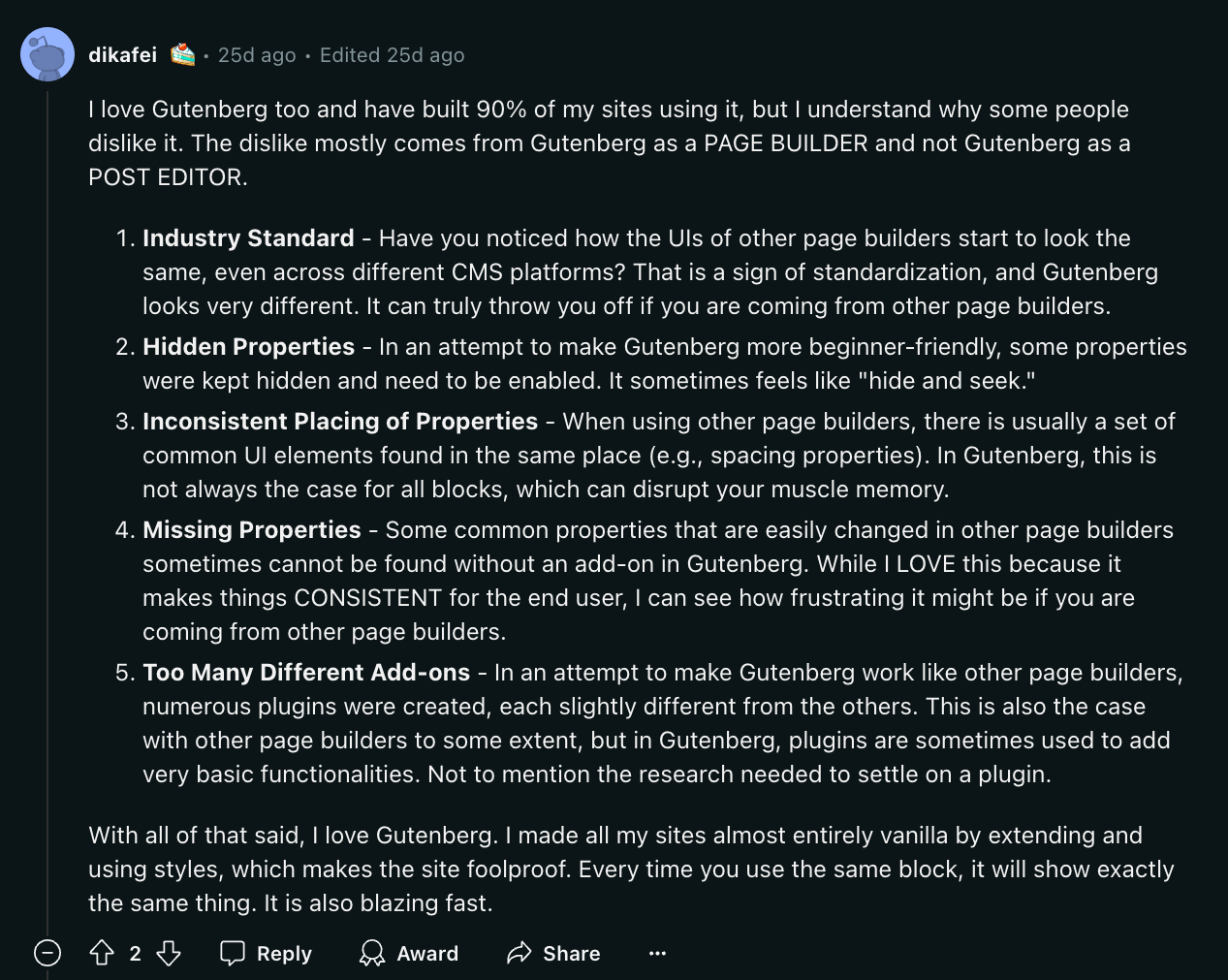Viewport: 1228px width, 980px height.
Task: Collapse the comment with the minus button
Action: (x=47, y=954)
